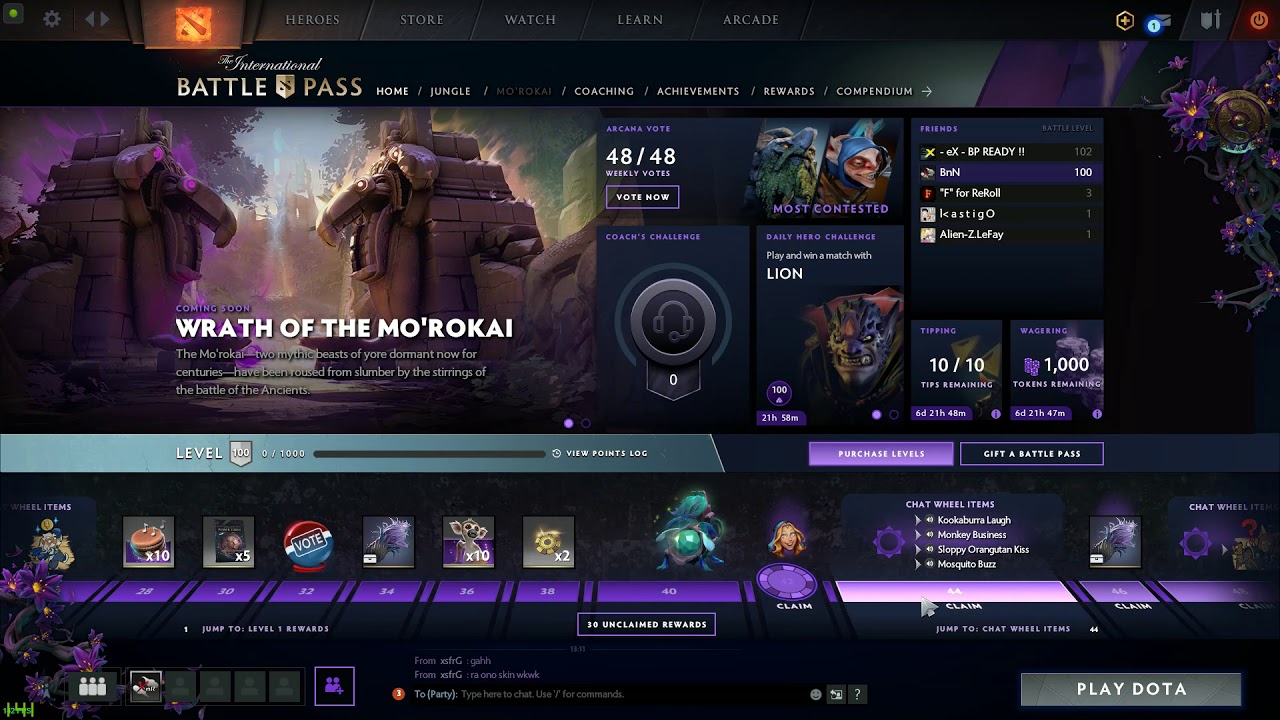This screenshot has width=1280, height=720.
Task: Expand Battle Pass tabs with right arrow
Action: coord(927,91)
